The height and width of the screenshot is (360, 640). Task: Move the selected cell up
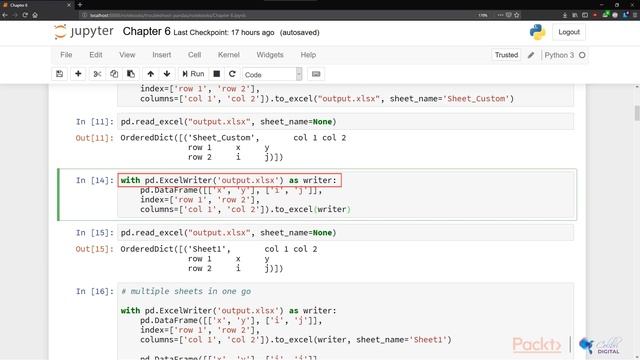coord(151,74)
